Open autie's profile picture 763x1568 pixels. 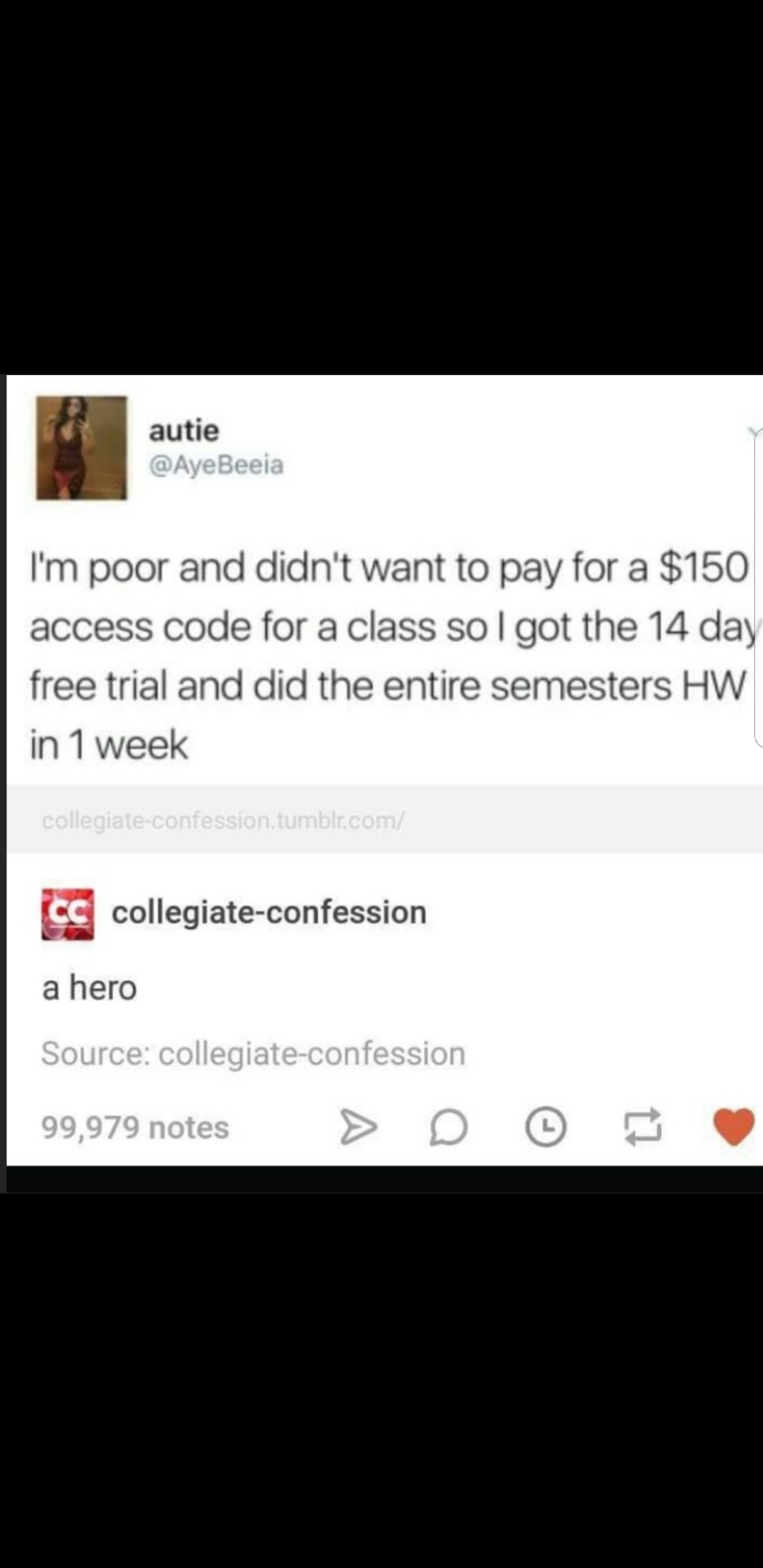coord(82,448)
